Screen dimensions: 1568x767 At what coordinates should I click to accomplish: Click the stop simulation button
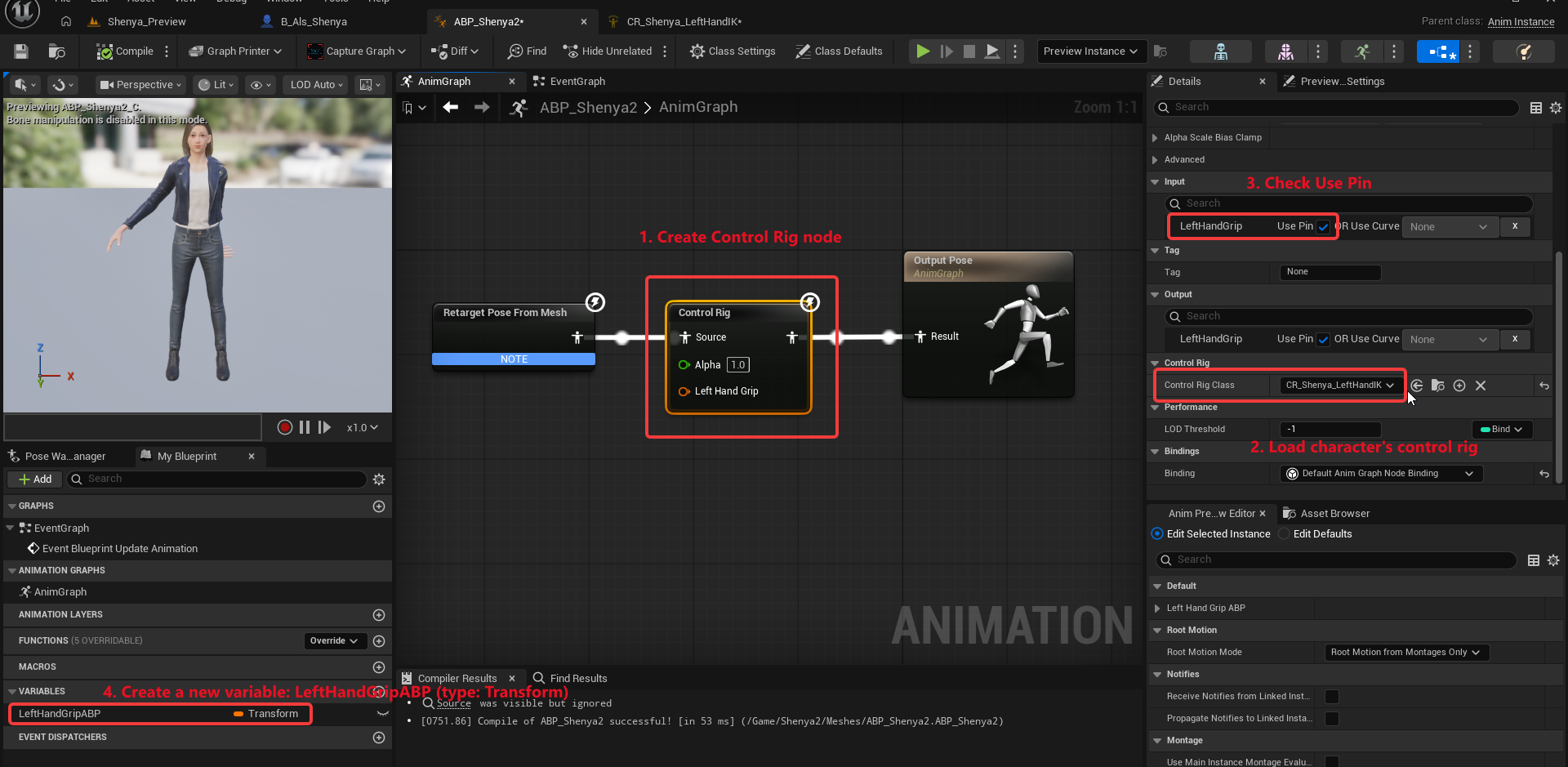click(969, 51)
